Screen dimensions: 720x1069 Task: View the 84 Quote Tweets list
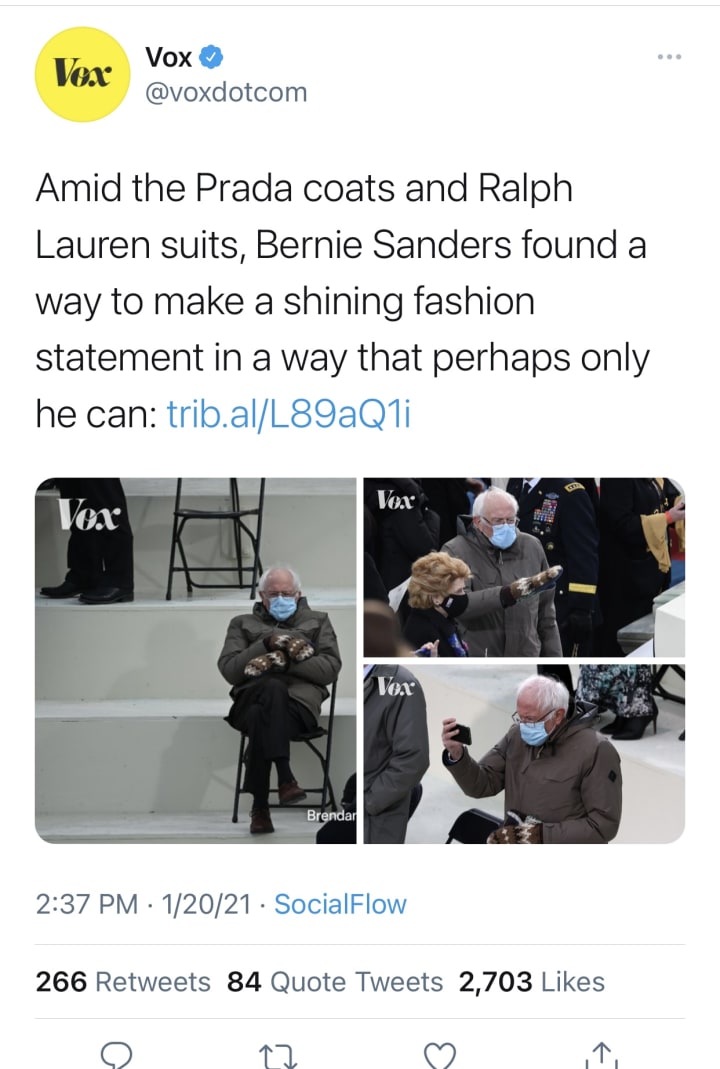tap(335, 982)
